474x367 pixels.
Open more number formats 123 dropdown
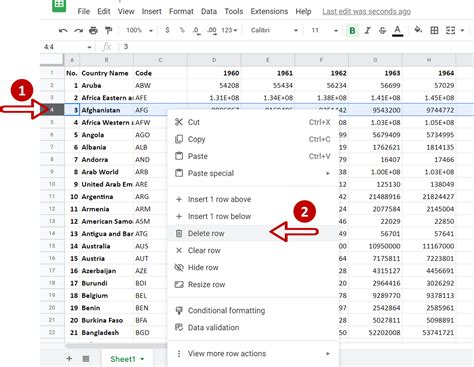pos(229,30)
